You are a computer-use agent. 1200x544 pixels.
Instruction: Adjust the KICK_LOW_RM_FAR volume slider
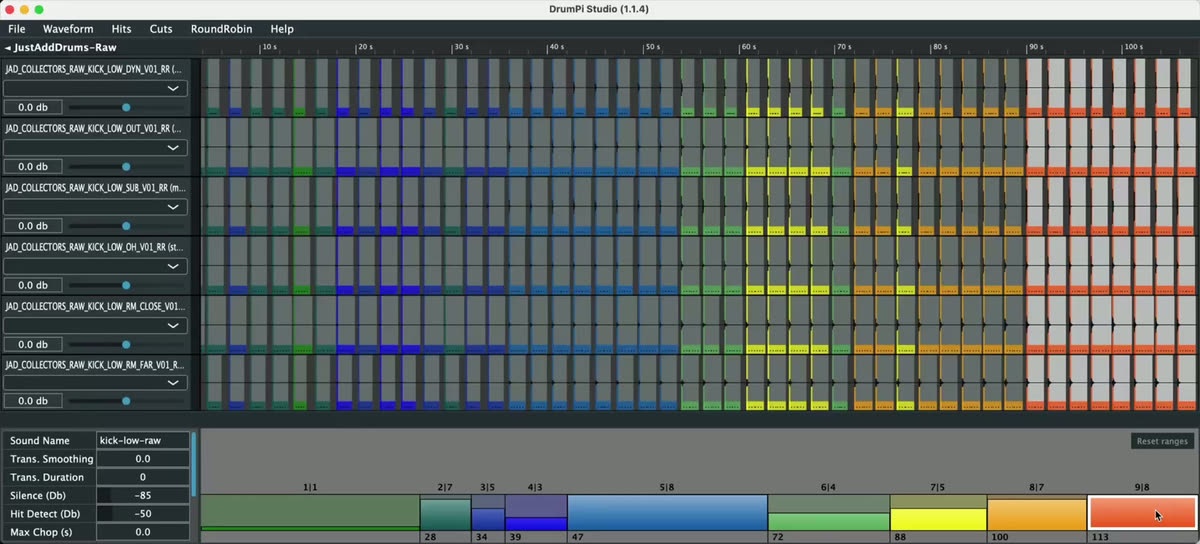pyautogui.click(x=126, y=401)
